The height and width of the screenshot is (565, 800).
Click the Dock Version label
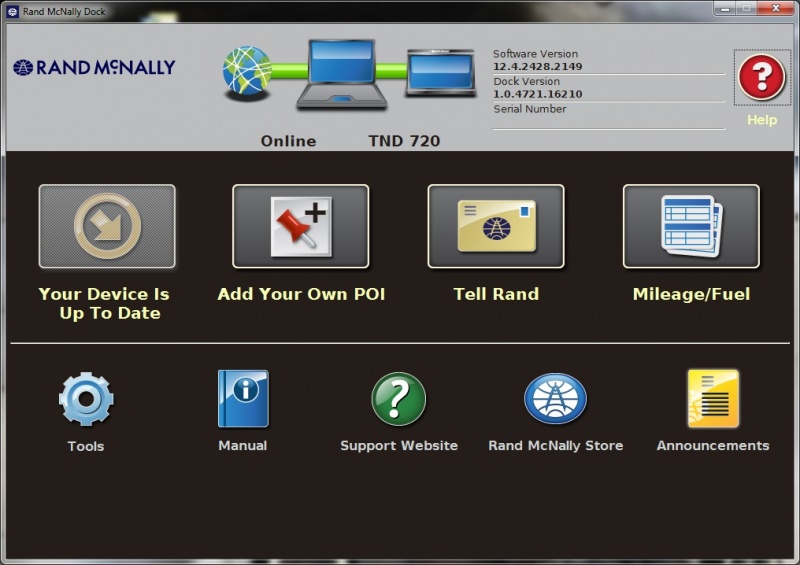[526, 81]
